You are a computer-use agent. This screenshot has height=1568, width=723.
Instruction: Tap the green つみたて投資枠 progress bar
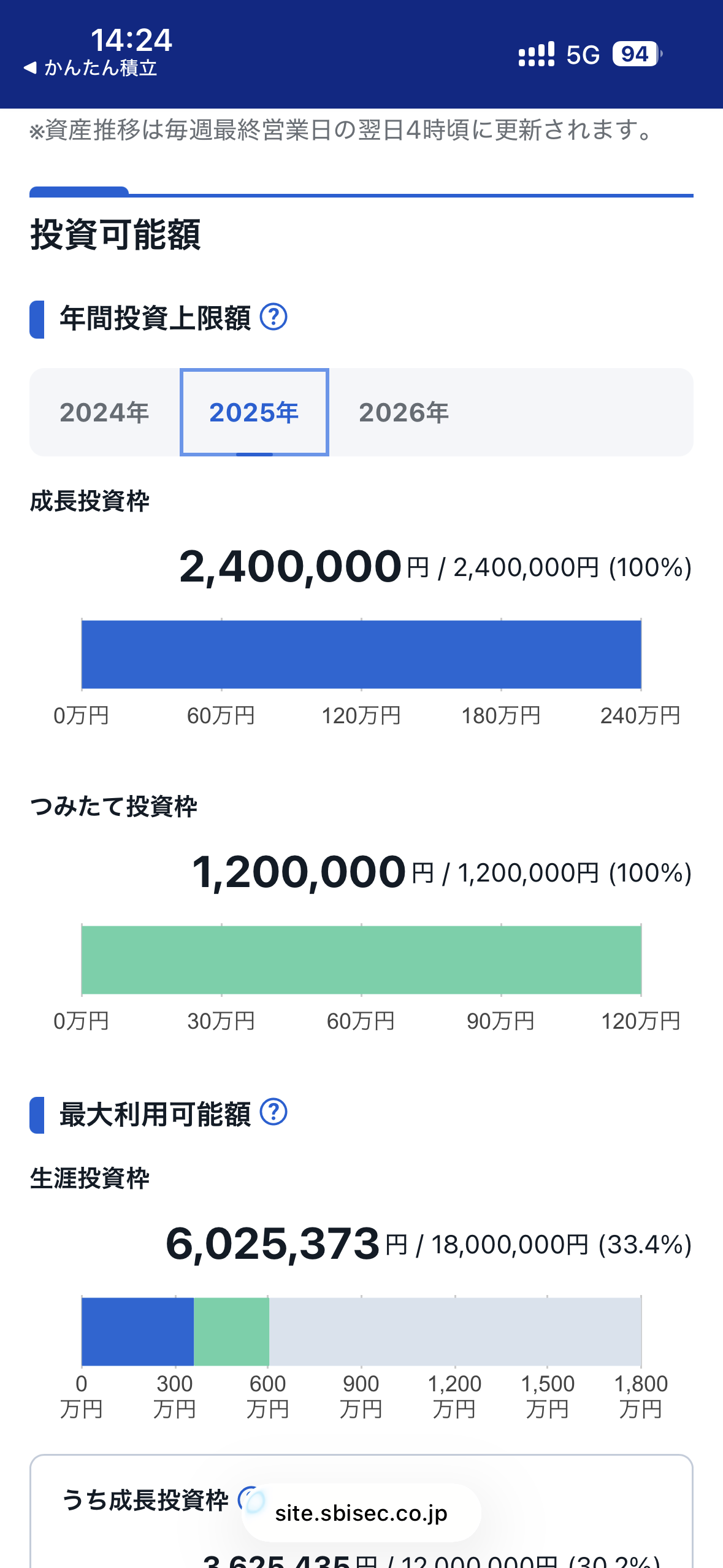[x=361, y=960]
